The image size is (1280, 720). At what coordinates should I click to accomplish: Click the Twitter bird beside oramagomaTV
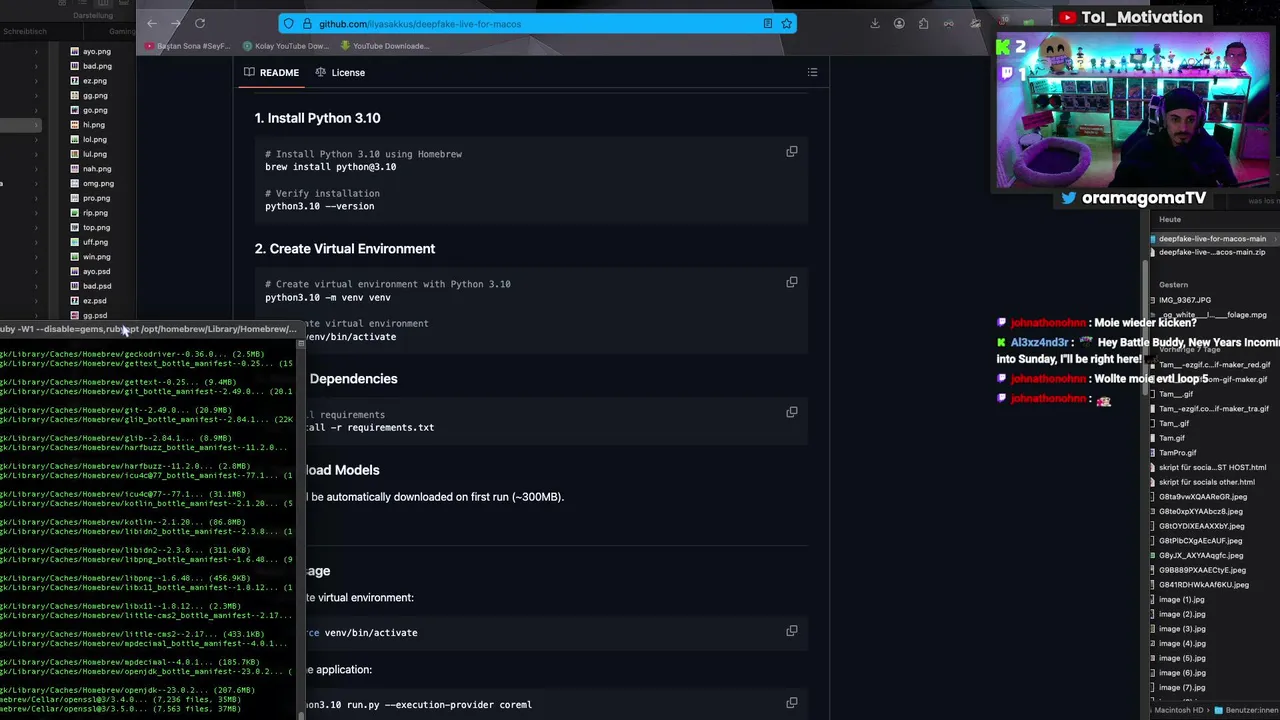(1069, 198)
